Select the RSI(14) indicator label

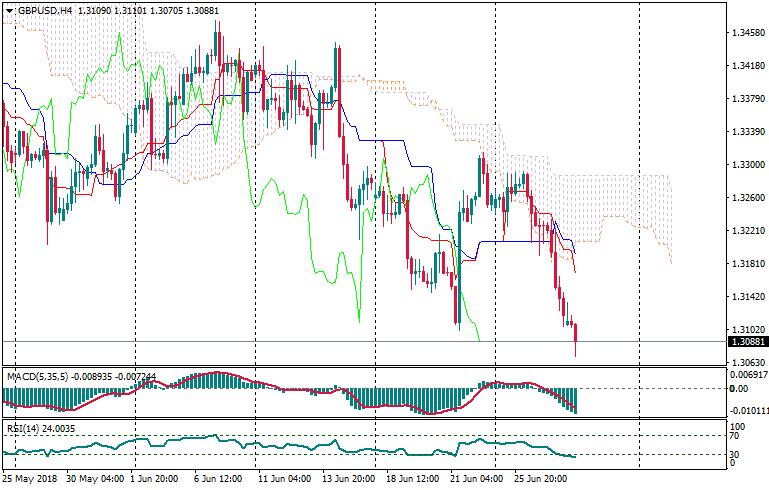coord(22,428)
